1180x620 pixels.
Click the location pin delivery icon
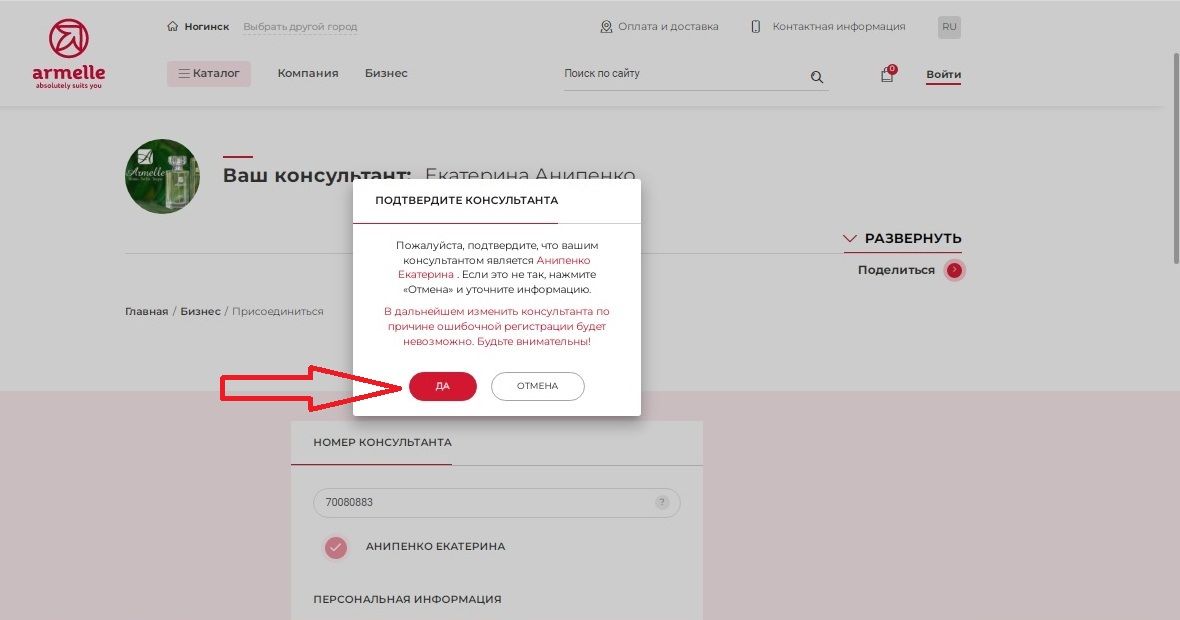[x=606, y=27]
